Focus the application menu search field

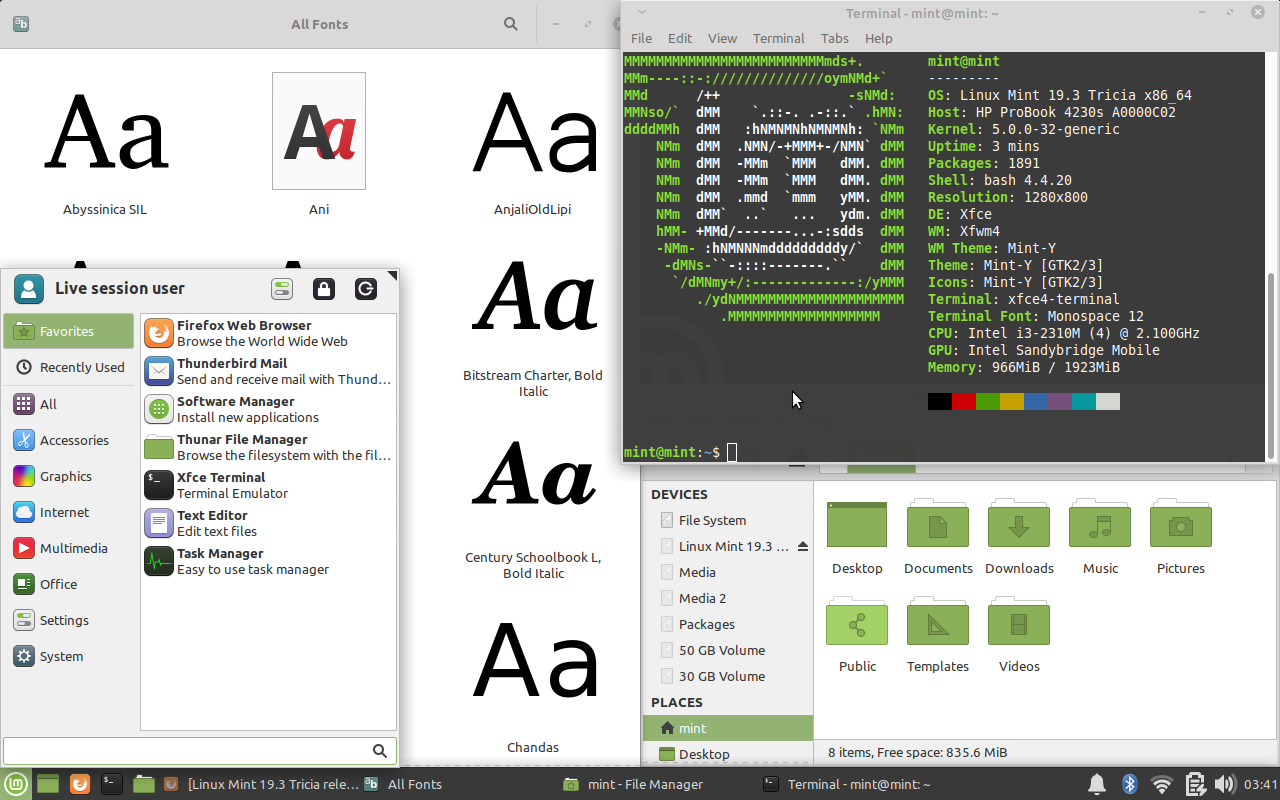(200, 750)
